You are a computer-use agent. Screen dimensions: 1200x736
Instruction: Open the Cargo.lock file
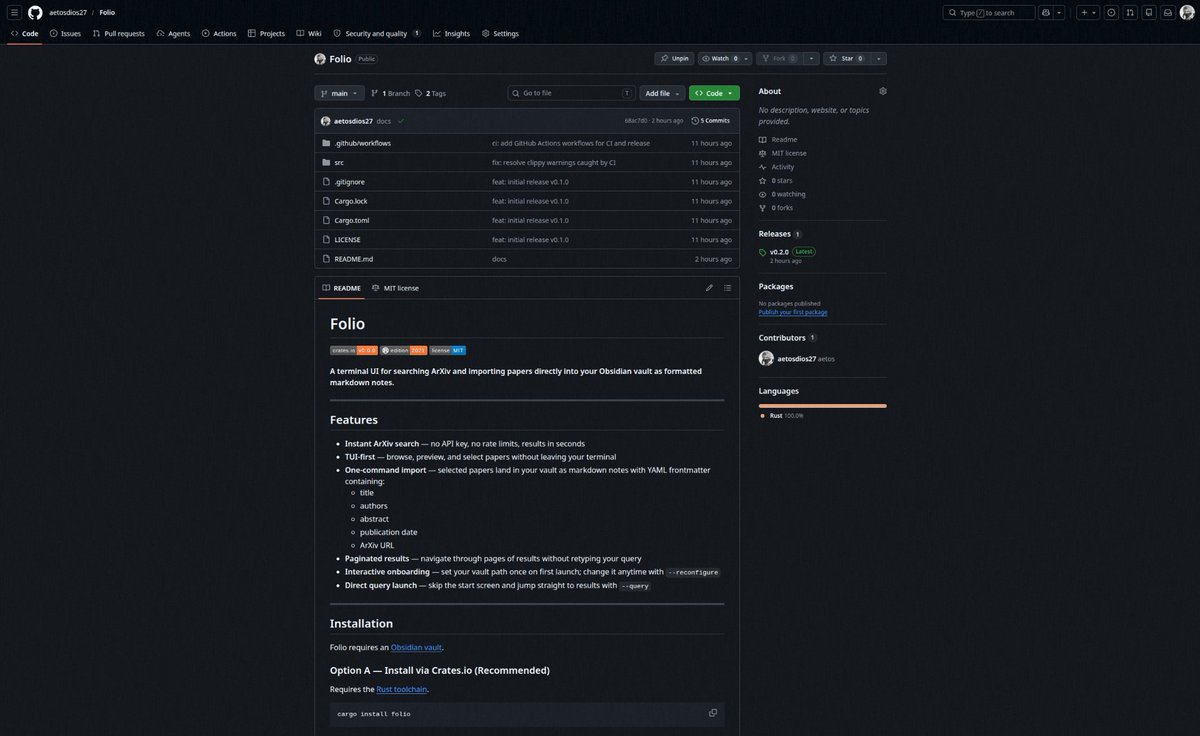351,201
